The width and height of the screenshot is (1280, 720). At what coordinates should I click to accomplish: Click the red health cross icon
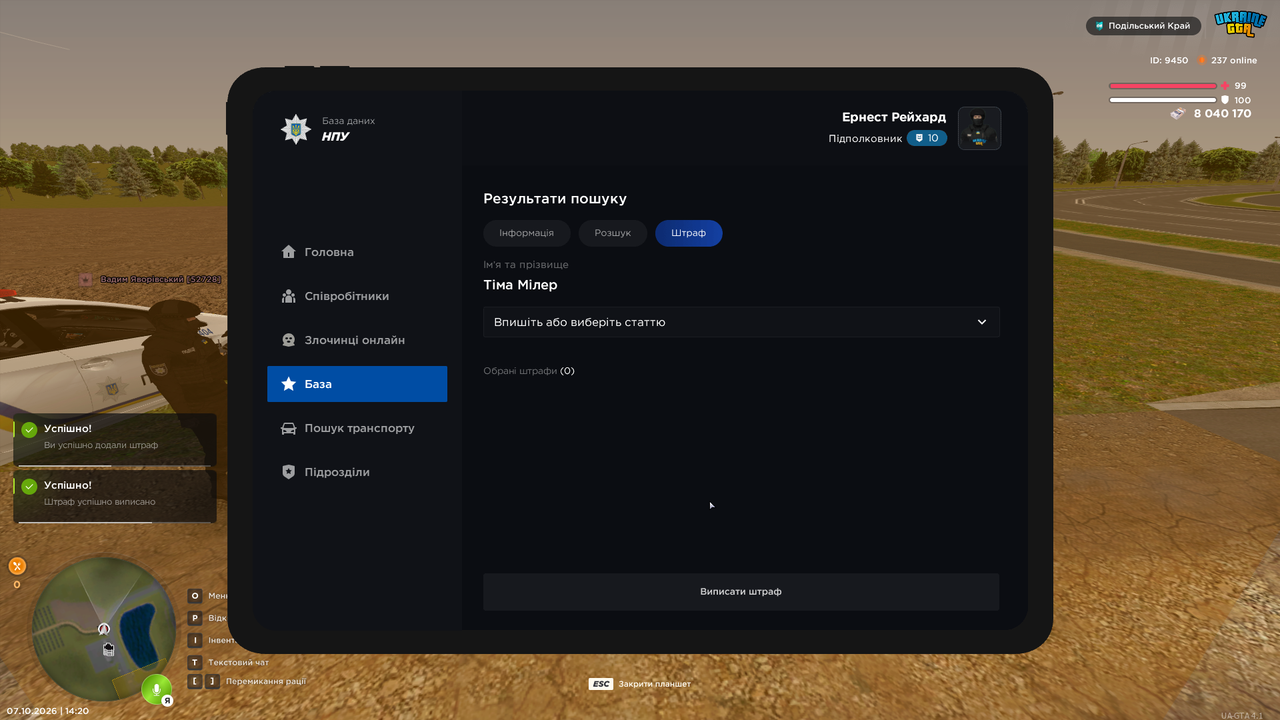pos(1225,86)
